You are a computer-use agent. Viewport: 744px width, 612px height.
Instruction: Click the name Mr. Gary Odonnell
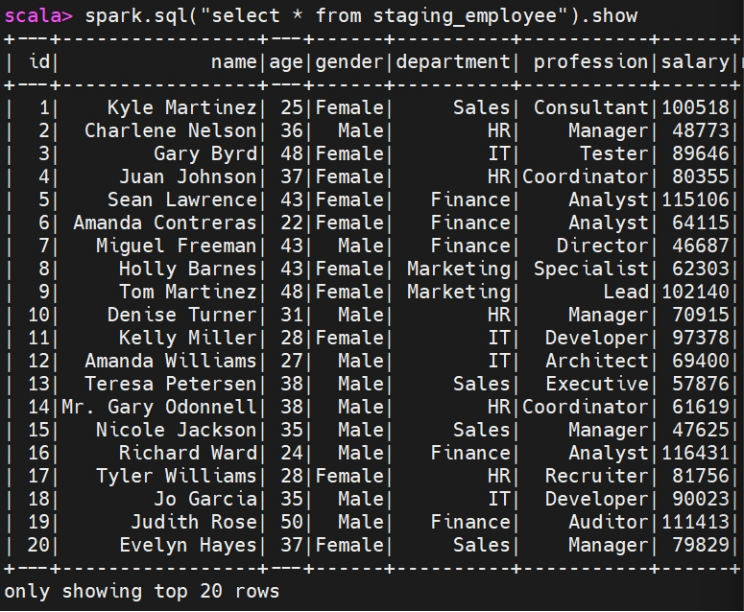pos(159,407)
